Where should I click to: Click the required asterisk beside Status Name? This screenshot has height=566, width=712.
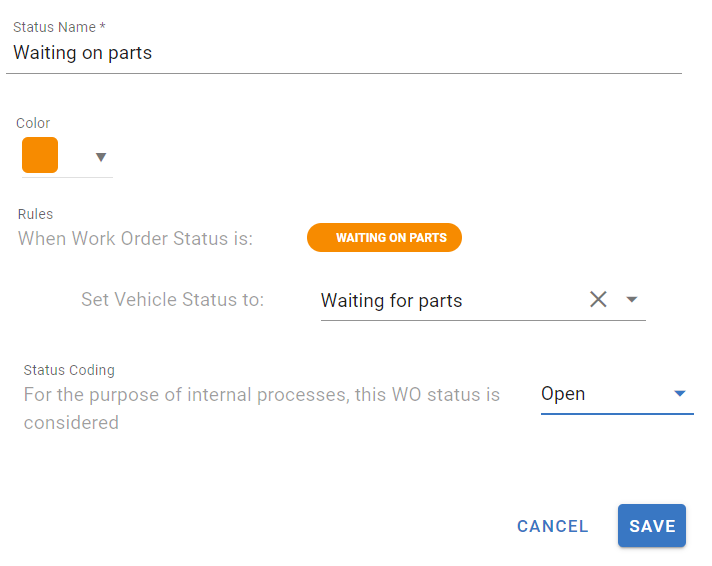(103, 27)
